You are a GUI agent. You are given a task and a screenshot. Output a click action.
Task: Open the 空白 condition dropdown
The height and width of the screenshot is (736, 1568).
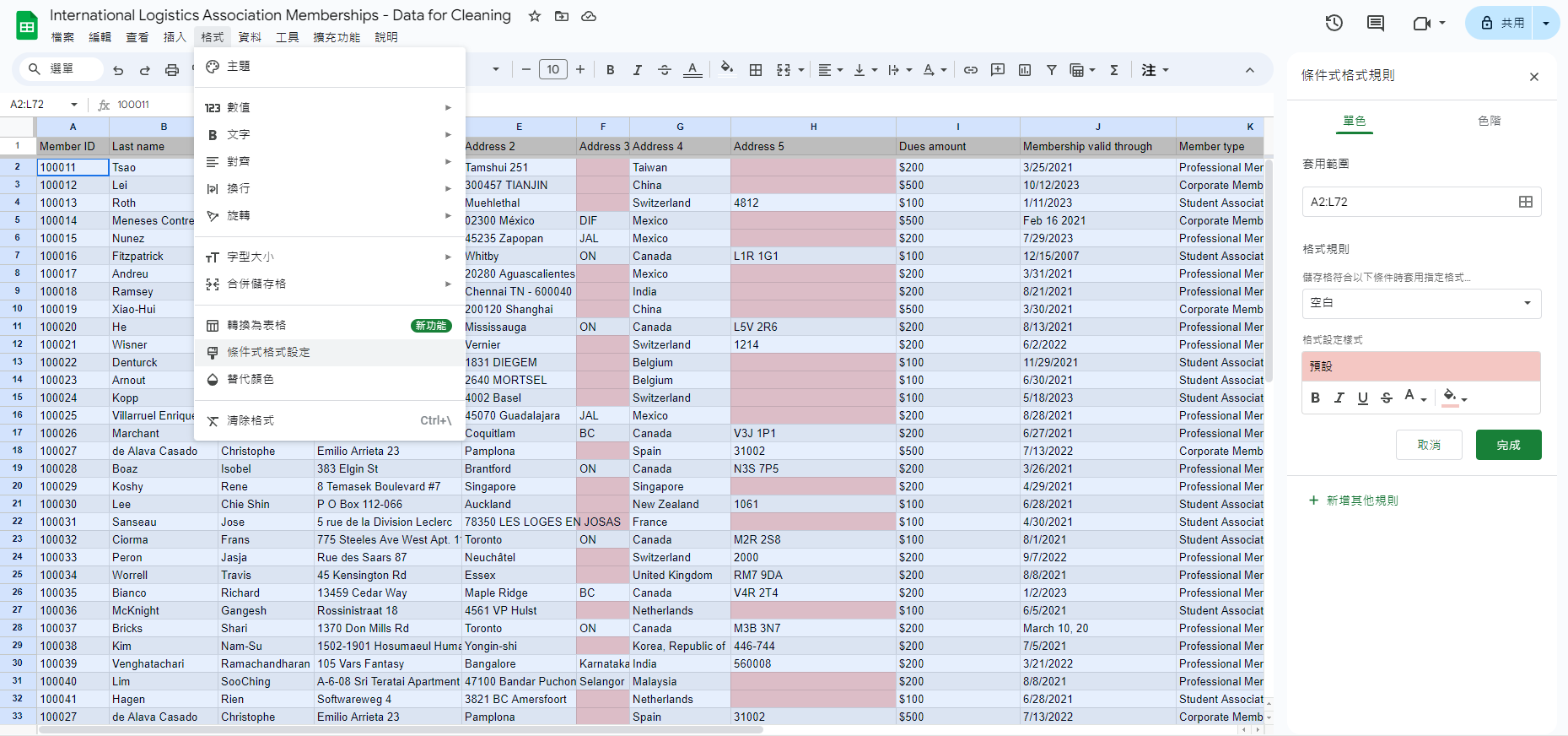1421,303
